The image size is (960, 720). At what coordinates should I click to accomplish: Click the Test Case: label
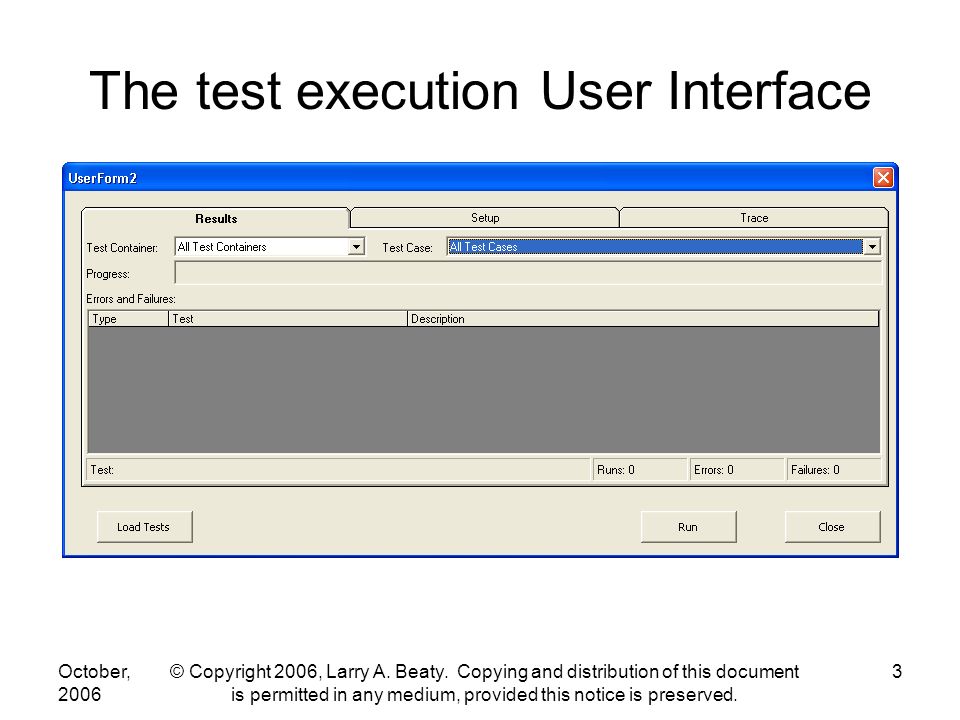(x=407, y=247)
